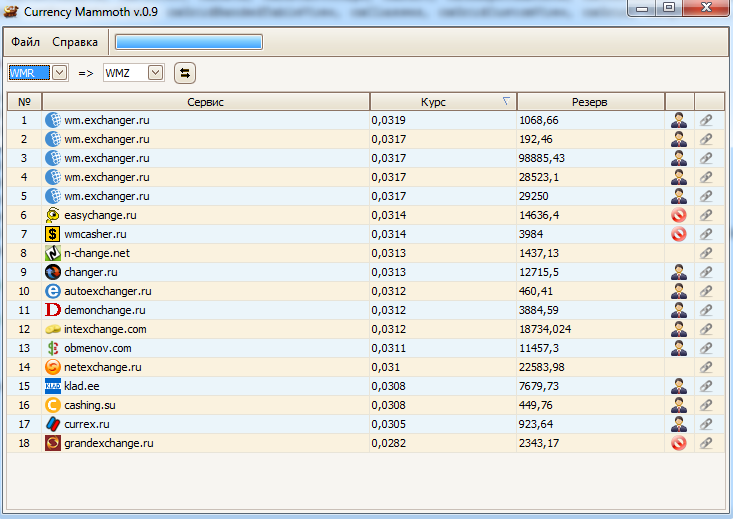Open the Справка menu
Screen dimensions: 733x519
point(75,42)
